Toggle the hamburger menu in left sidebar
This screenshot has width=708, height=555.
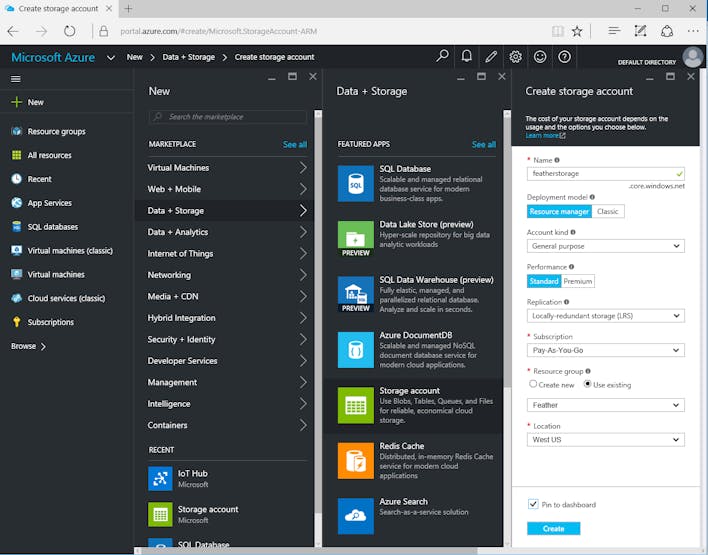pos(16,79)
